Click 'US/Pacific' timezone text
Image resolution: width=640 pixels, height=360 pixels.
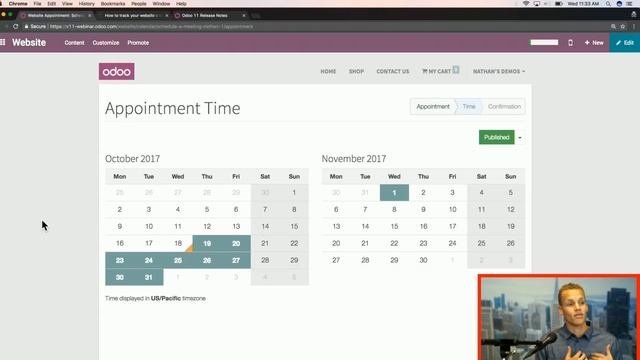pyautogui.click(x=166, y=298)
